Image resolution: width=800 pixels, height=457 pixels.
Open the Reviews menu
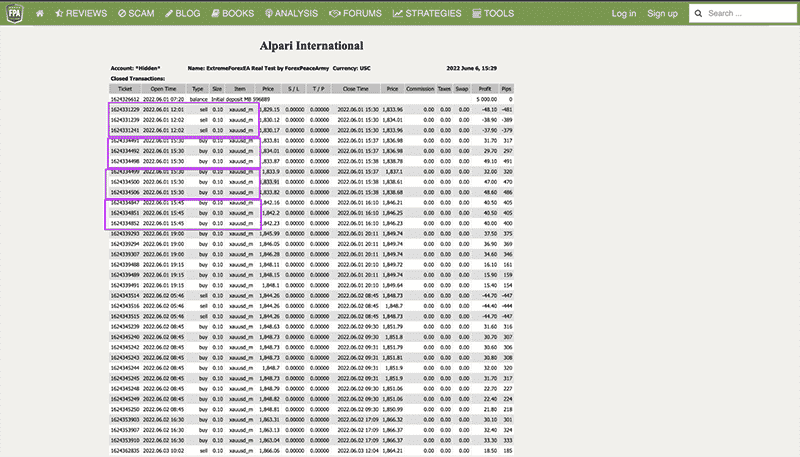(81, 13)
